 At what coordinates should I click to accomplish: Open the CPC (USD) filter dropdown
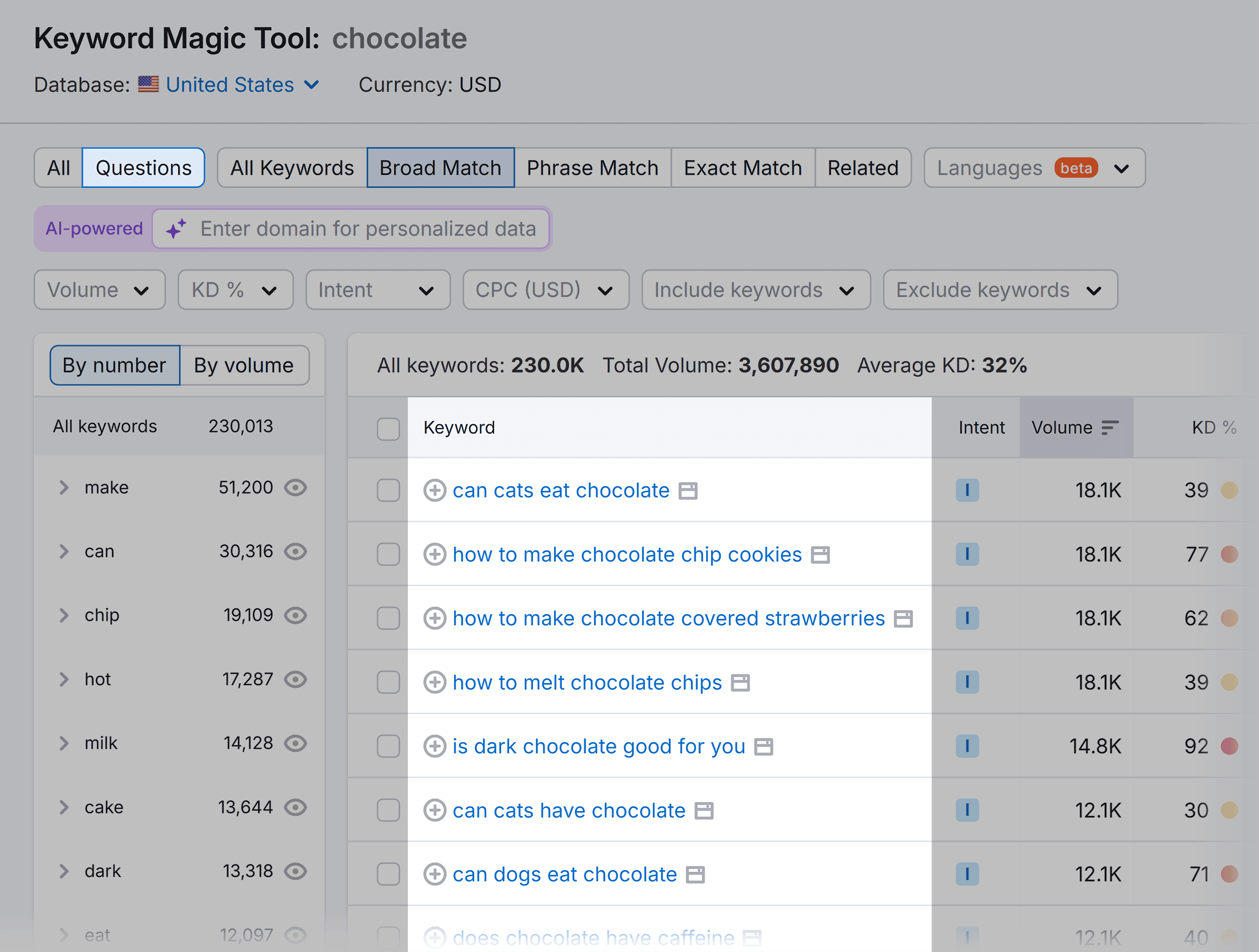[546, 289]
